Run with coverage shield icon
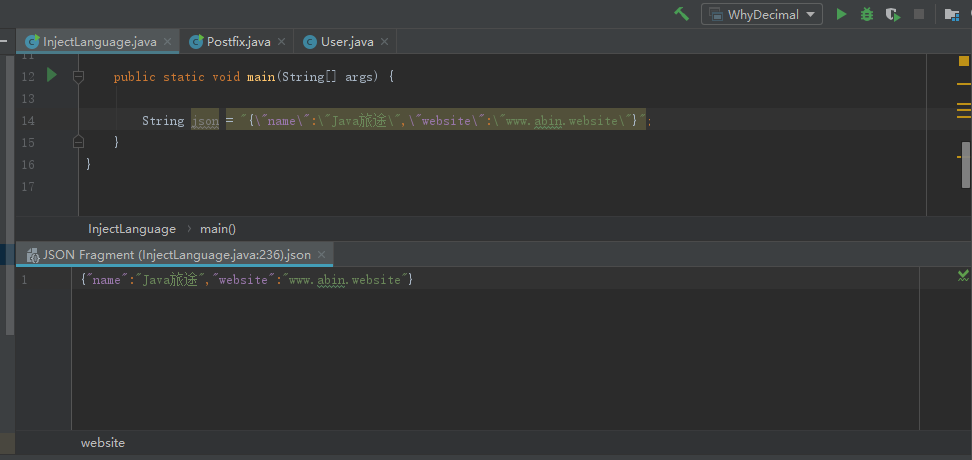The height and width of the screenshot is (460, 972). [893, 14]
